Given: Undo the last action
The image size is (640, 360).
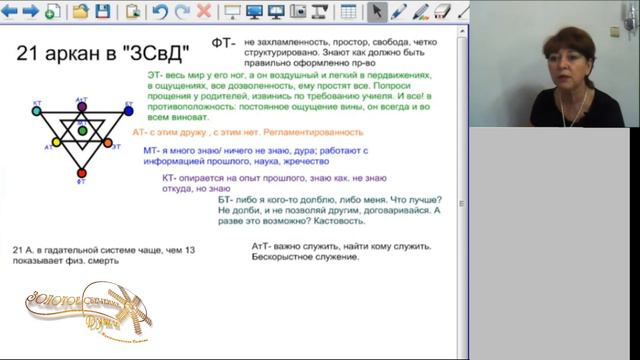Looking at the screenshot, I should [160, 11].
